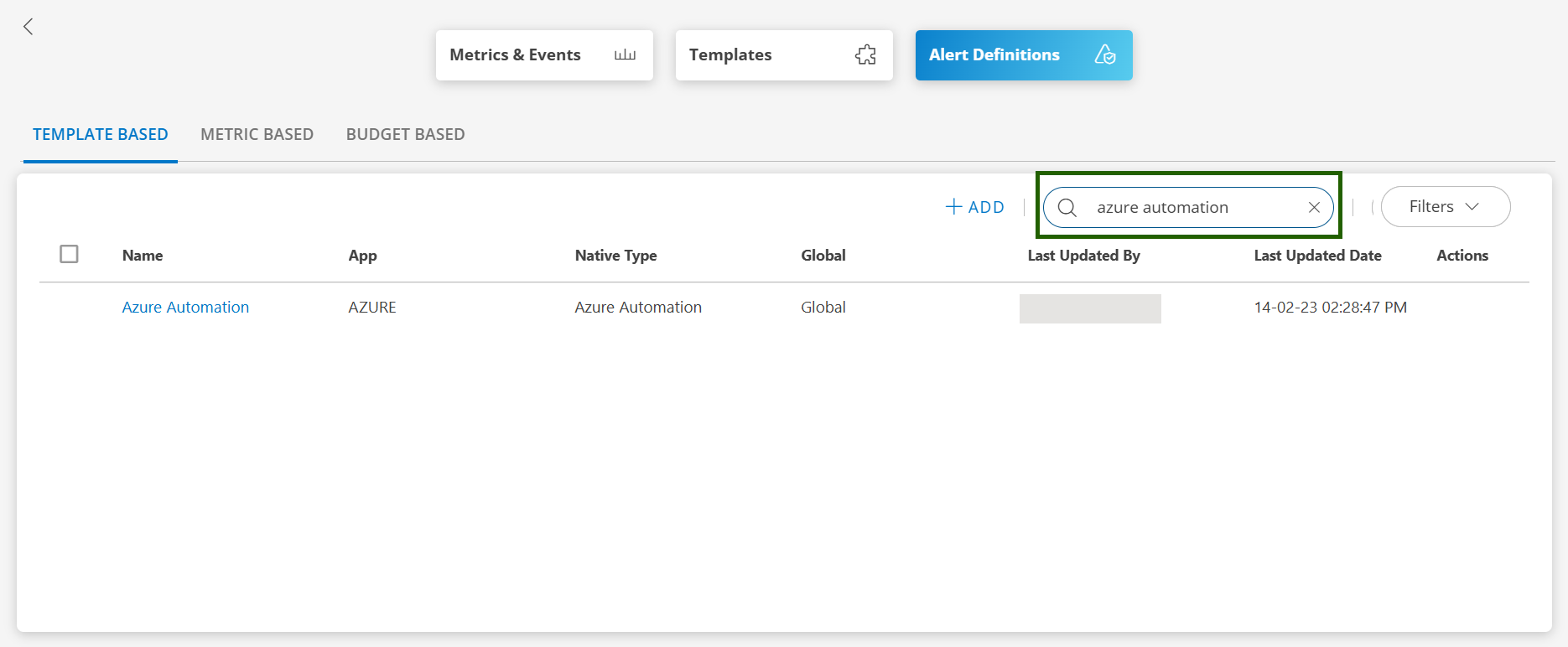Click the App column header
This screenshot has width=1568, height=647.
362,256
